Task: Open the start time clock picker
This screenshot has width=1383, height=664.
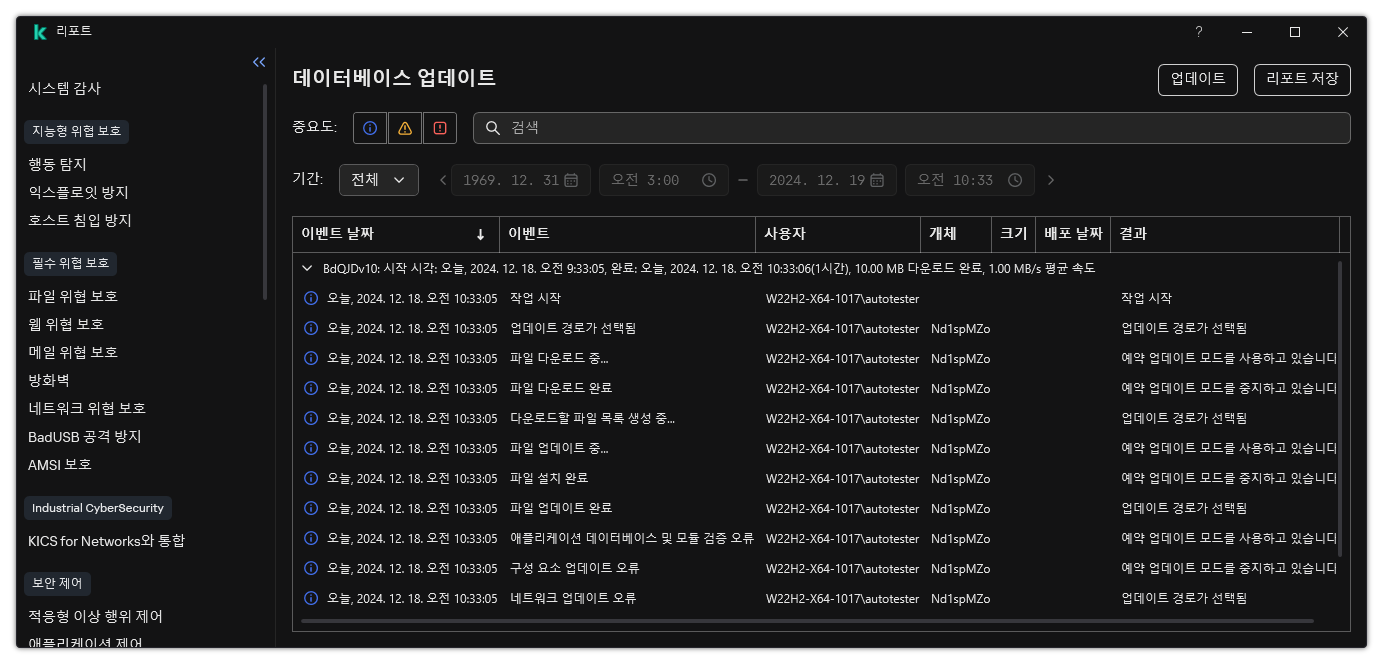Action: coord(708,180)
